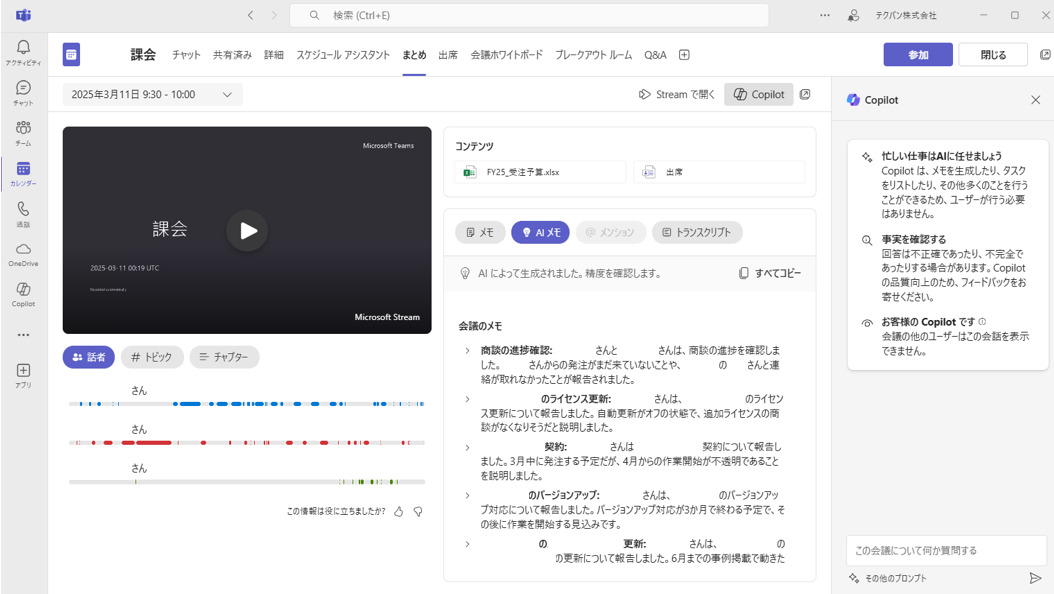Switch to the AI メモ pill
Viewport: 1054px width, 594px height.
pyautogui.click(x=540, y=232)
